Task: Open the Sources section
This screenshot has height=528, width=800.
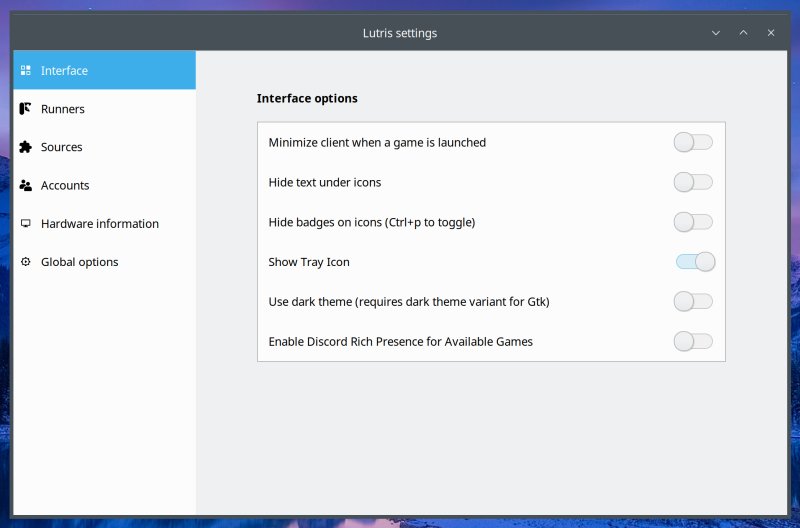Action: pyautogui.click(x=105, y=147)
